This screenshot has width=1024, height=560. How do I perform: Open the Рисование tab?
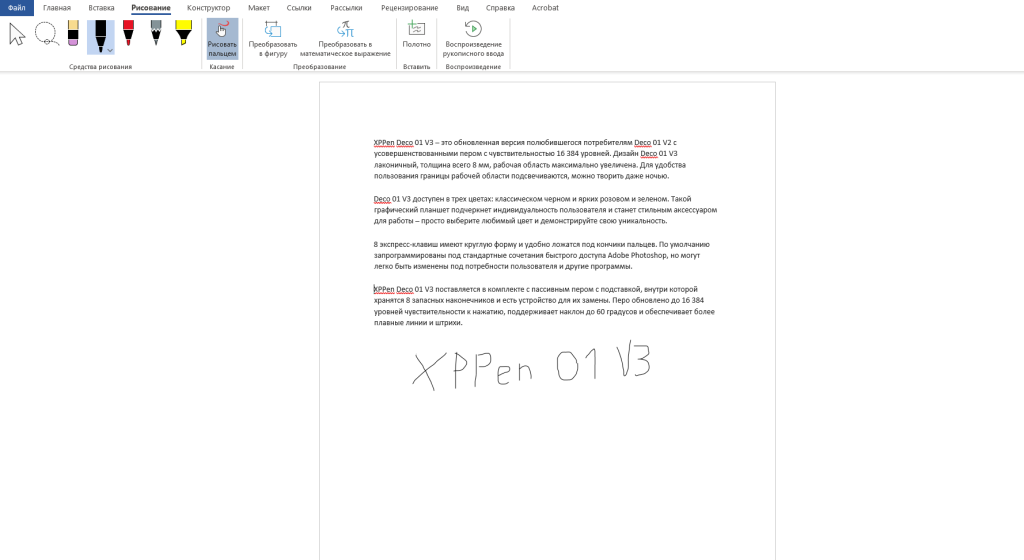pos(151,8)
